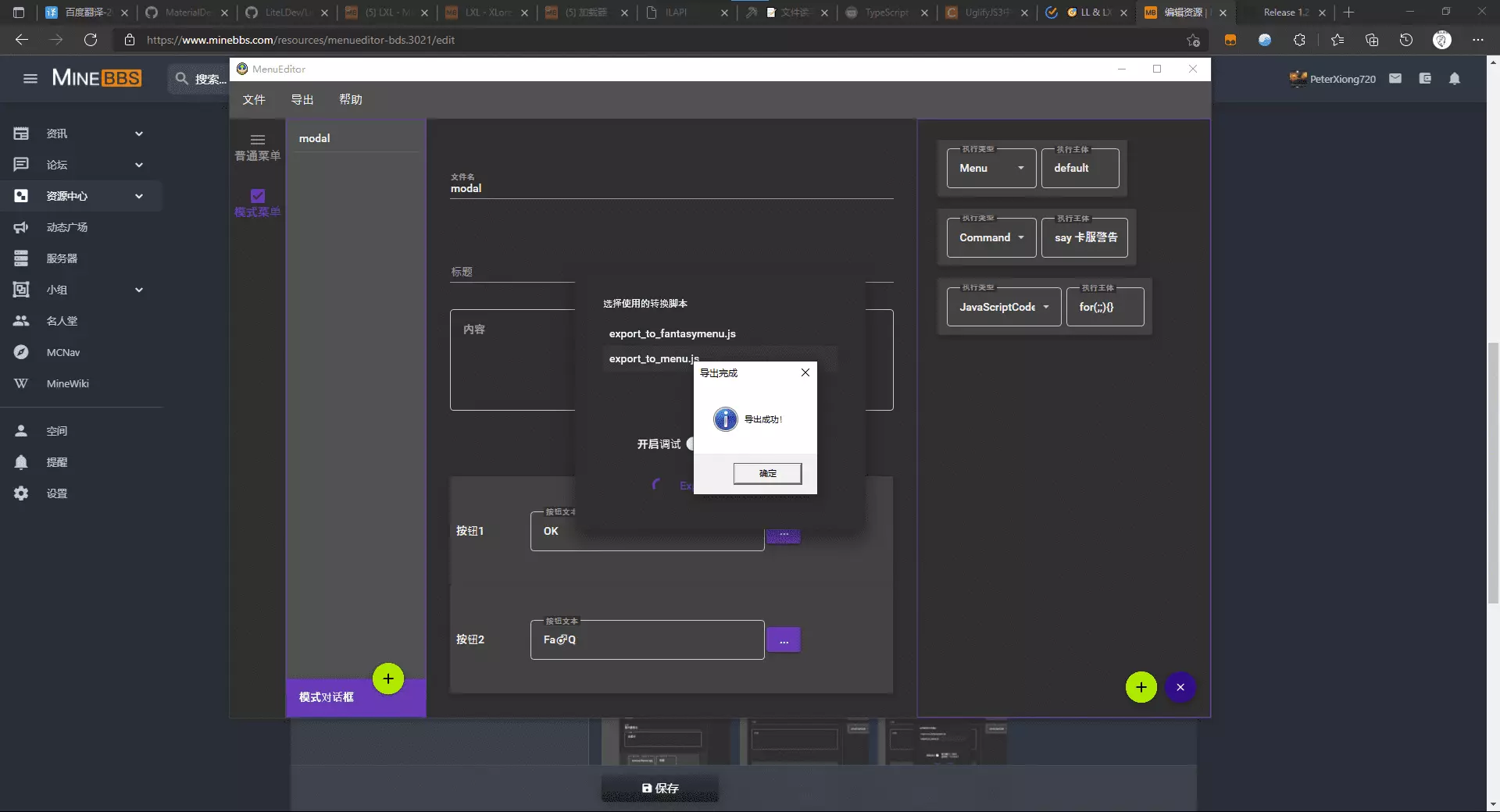Open notifications bell in header

[x=1455, y=78]
